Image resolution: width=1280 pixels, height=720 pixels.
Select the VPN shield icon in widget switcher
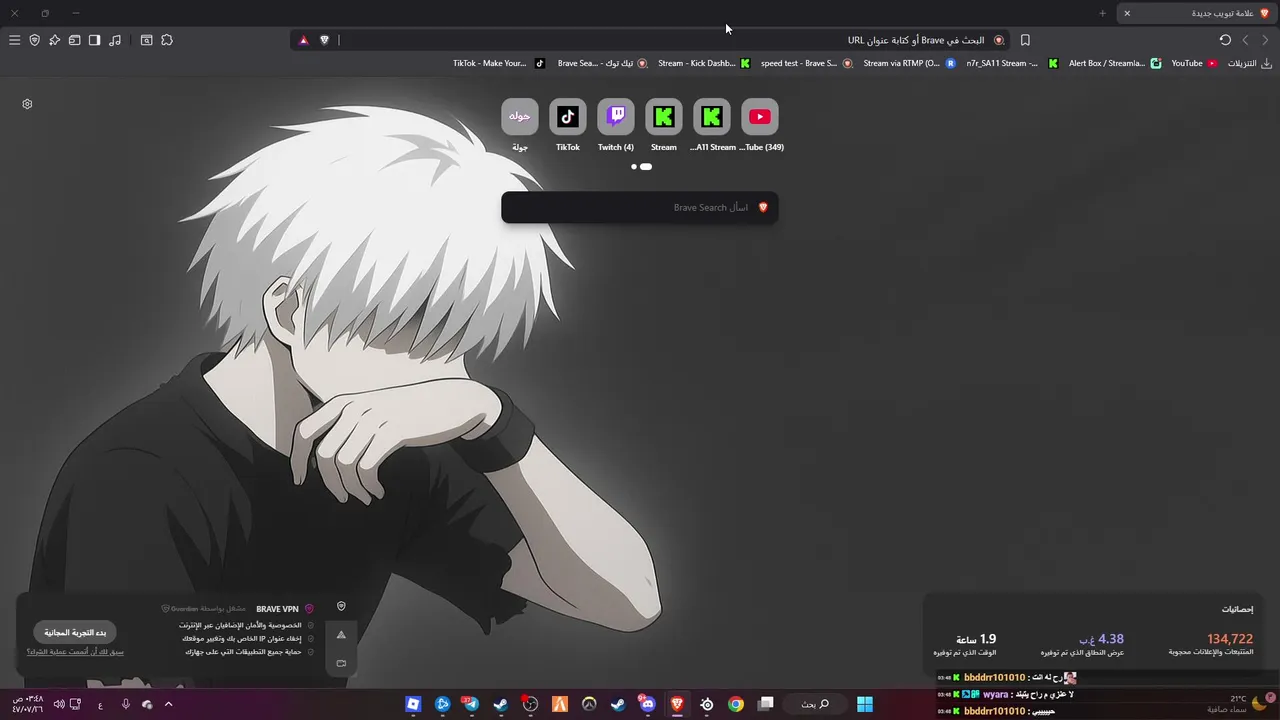341,606
